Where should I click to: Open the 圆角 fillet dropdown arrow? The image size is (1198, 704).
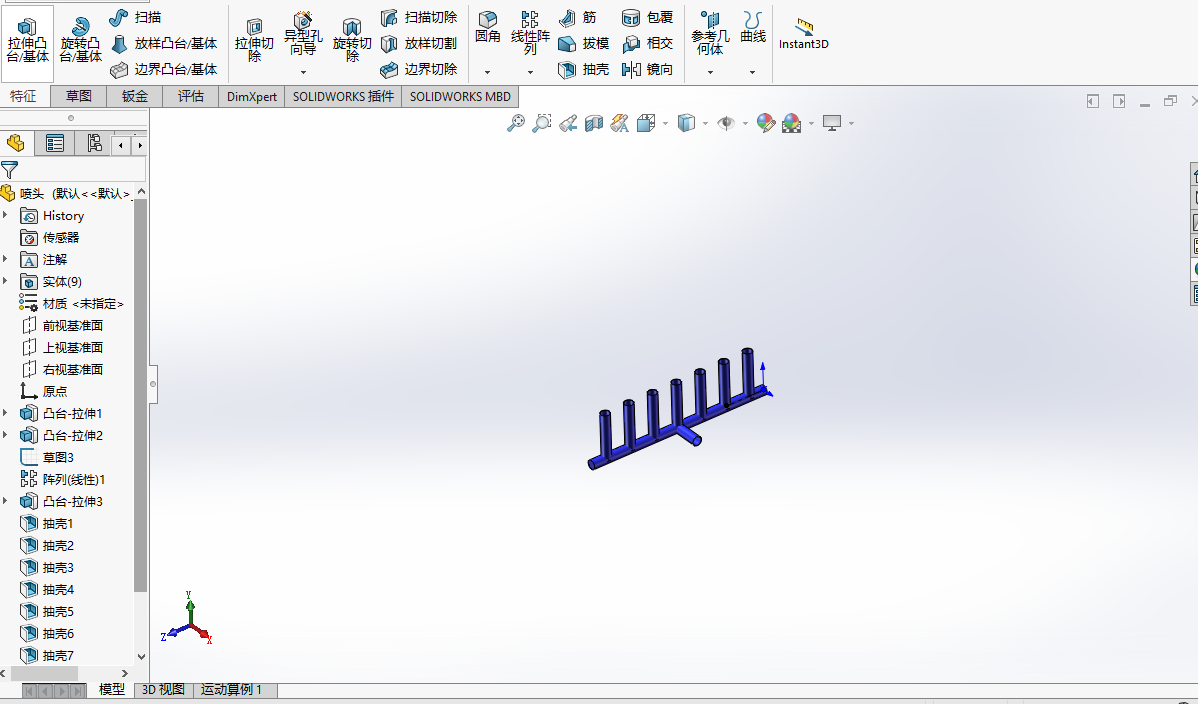487,73
